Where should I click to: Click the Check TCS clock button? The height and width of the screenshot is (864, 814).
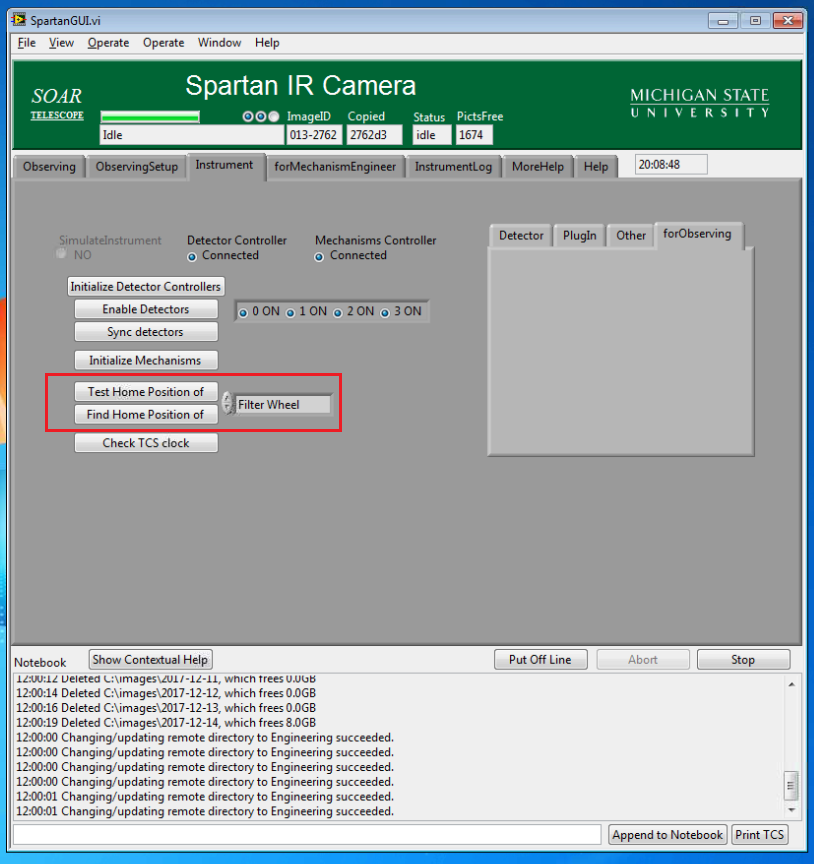click(145, 443)
